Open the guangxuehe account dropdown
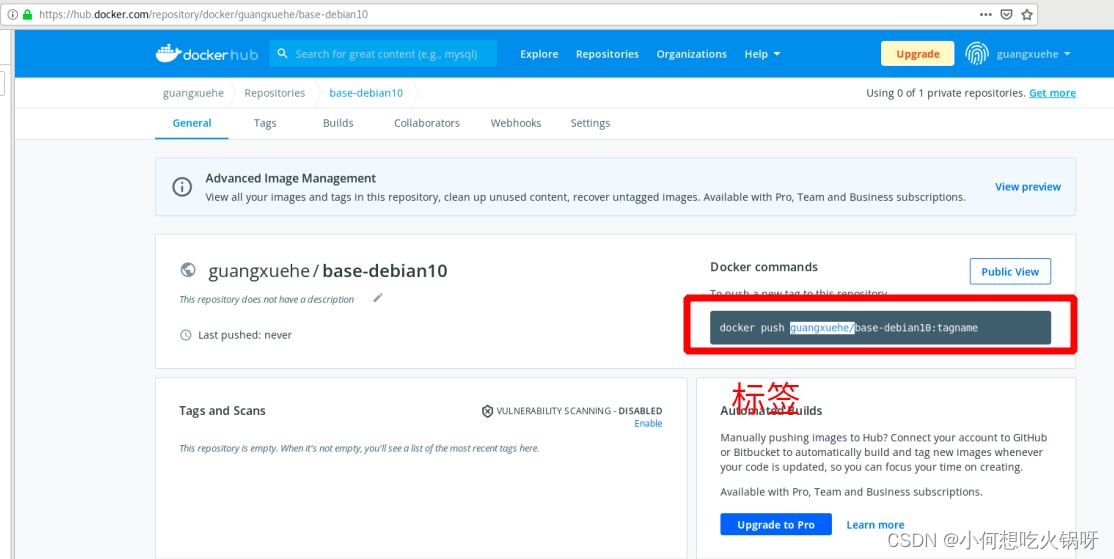The image size is (1114, 559). click(1034, 54)
